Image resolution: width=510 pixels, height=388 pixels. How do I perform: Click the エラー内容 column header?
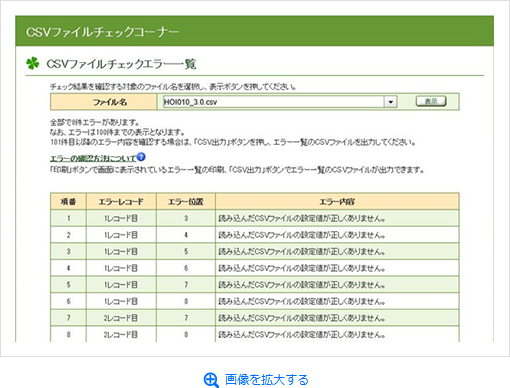(x=337, y=202)
